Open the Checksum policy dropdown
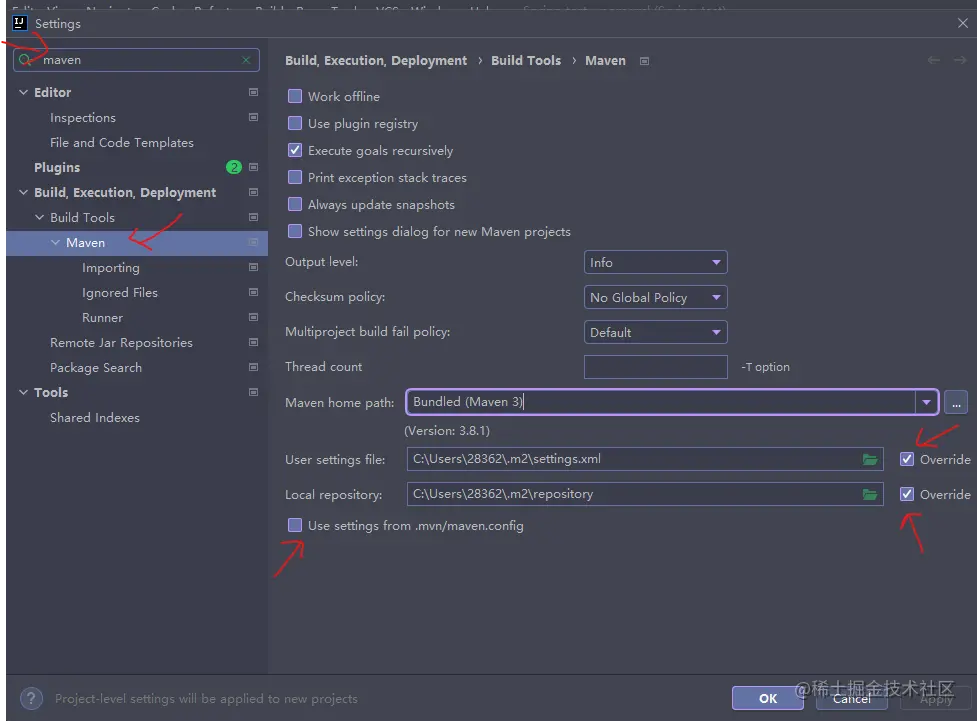This screenshot has width=977, height=721. (655, 297)
